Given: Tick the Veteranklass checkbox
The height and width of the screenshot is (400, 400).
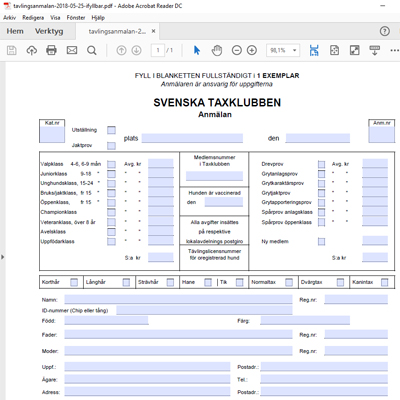Looking at the screenshot, I should point(111,222).
